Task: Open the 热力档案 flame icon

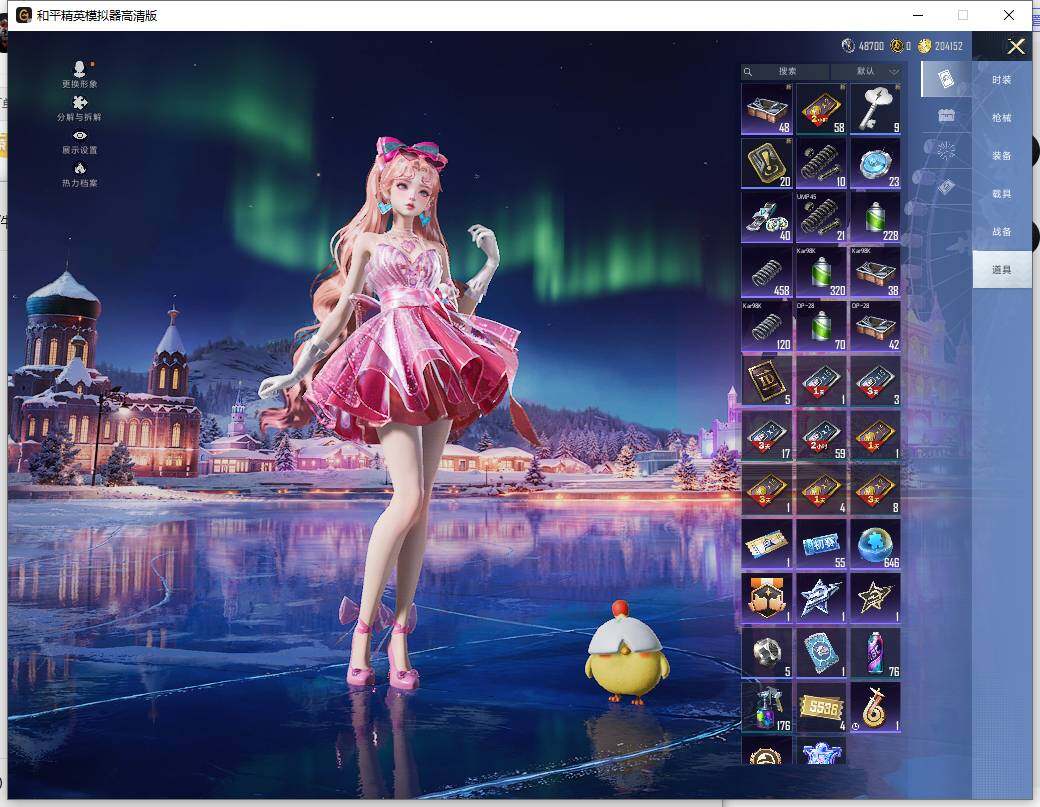Action: [x=80, y=174]
